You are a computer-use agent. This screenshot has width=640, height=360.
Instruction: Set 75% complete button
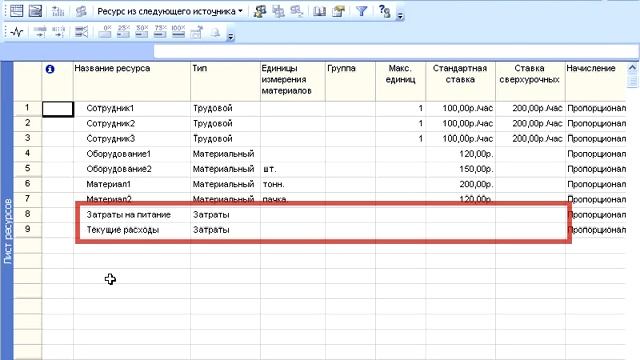(160, 32)
